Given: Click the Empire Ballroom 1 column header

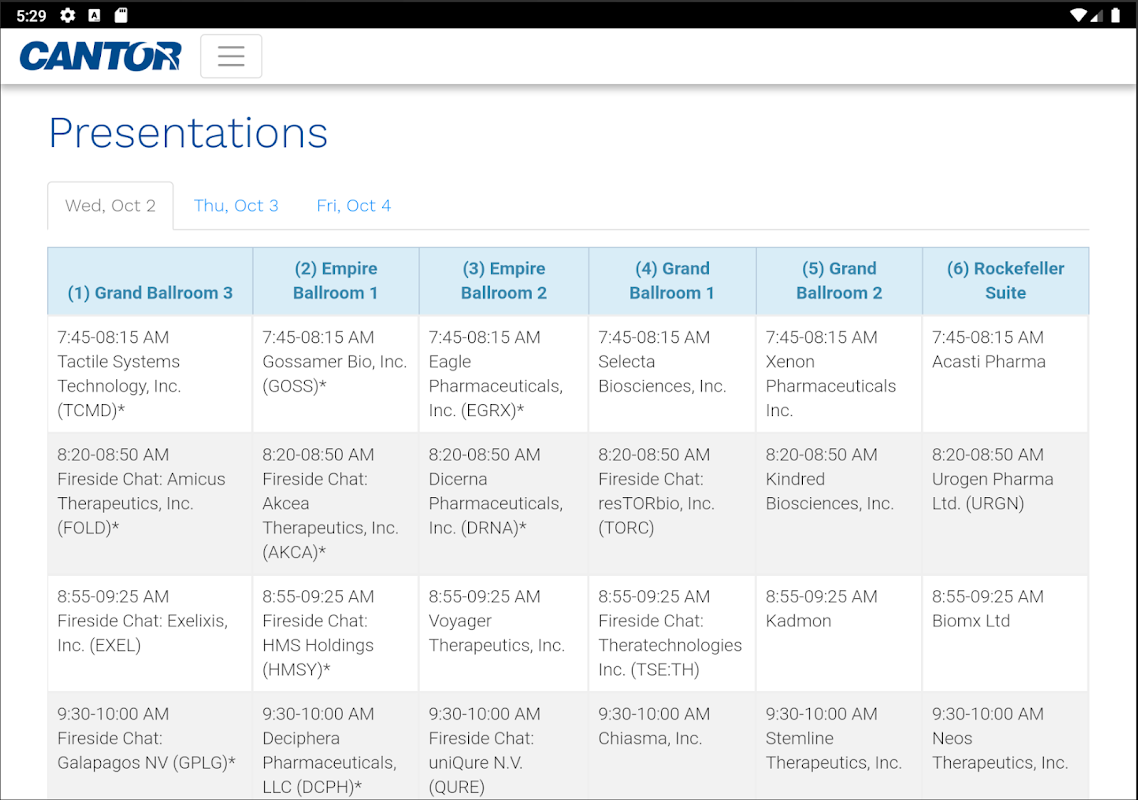Looking at the screenshot, I should [x=336, y=281].
